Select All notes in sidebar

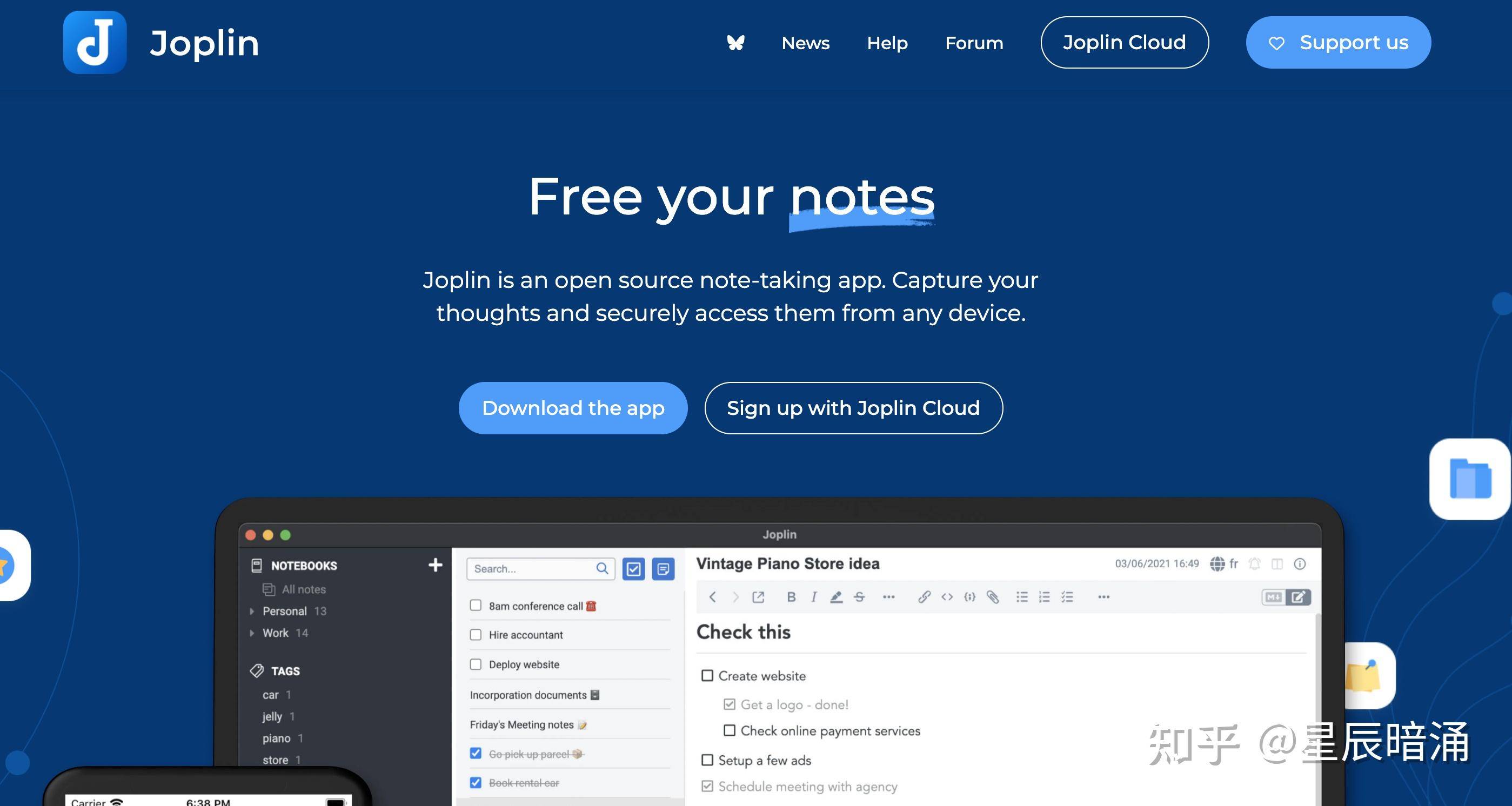pos(304,589)
